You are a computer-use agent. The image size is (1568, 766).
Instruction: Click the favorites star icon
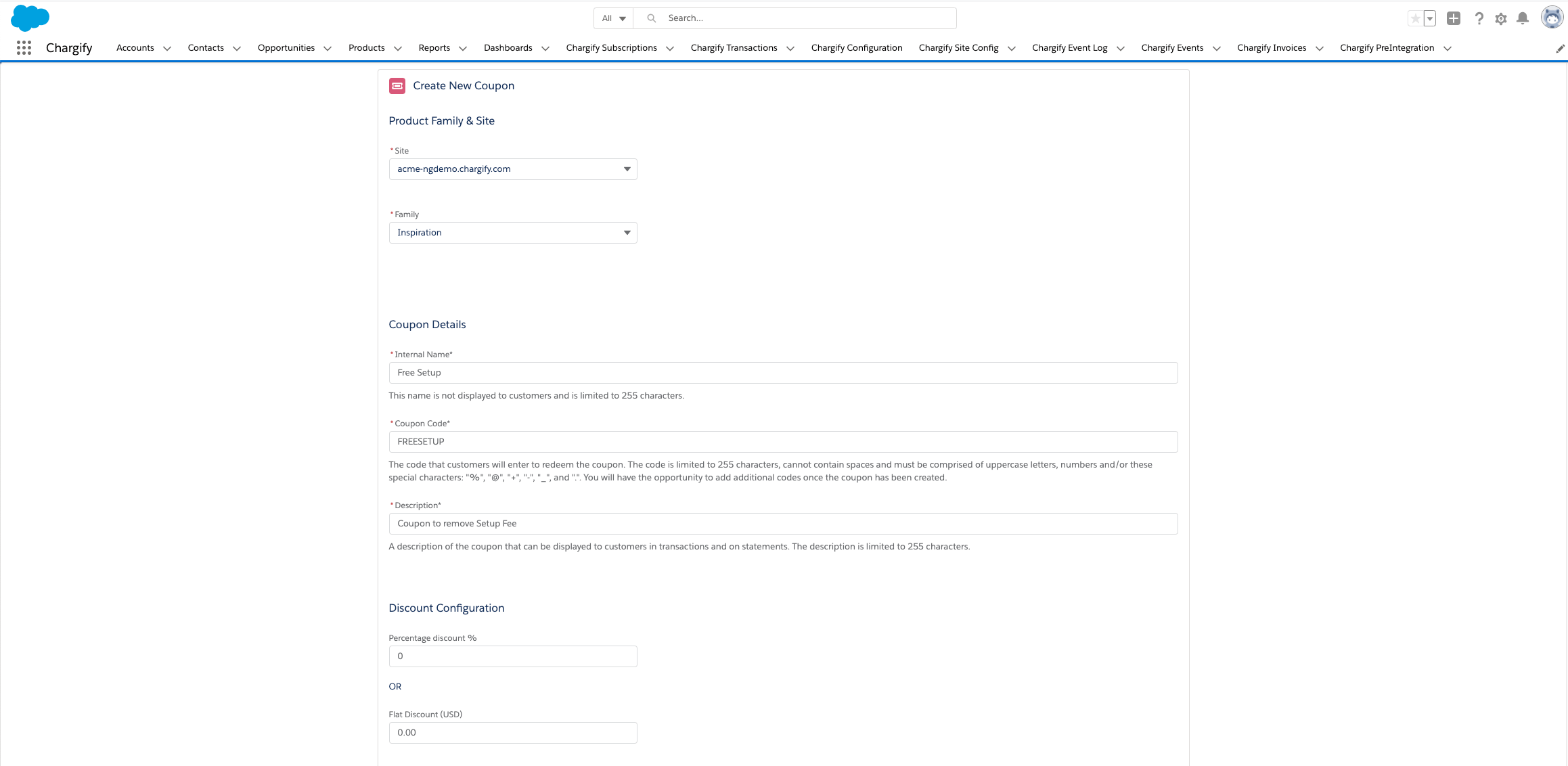pyautogui.click(x=1415, y=19)
